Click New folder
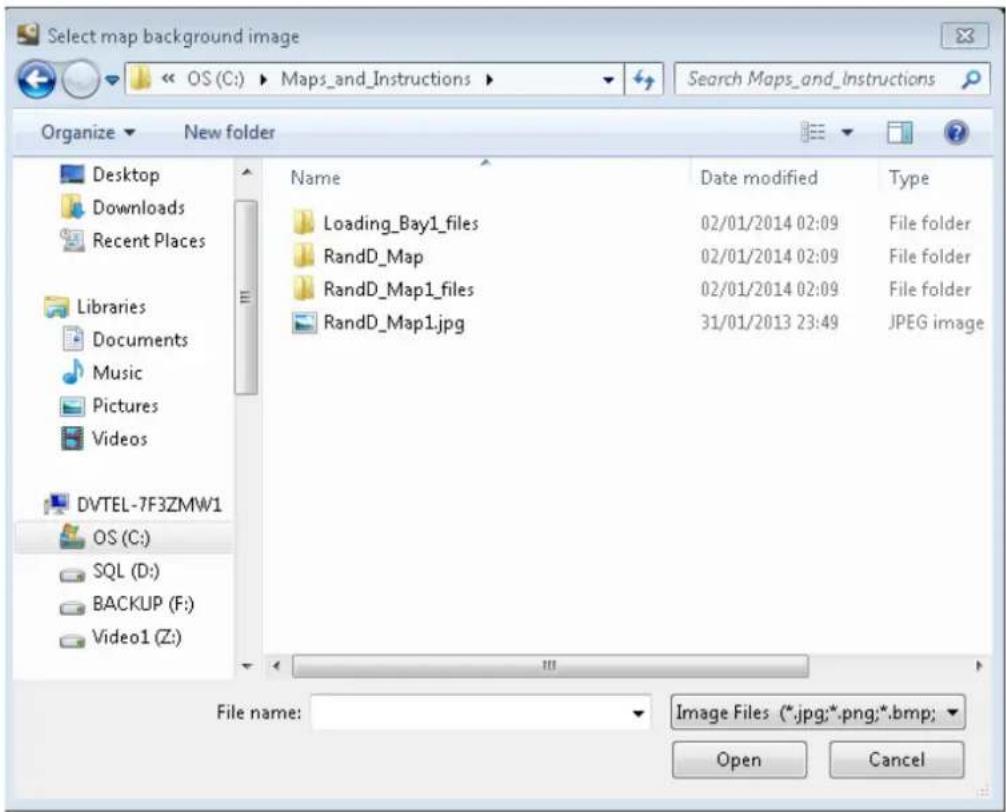 click(x=230, y=132)
